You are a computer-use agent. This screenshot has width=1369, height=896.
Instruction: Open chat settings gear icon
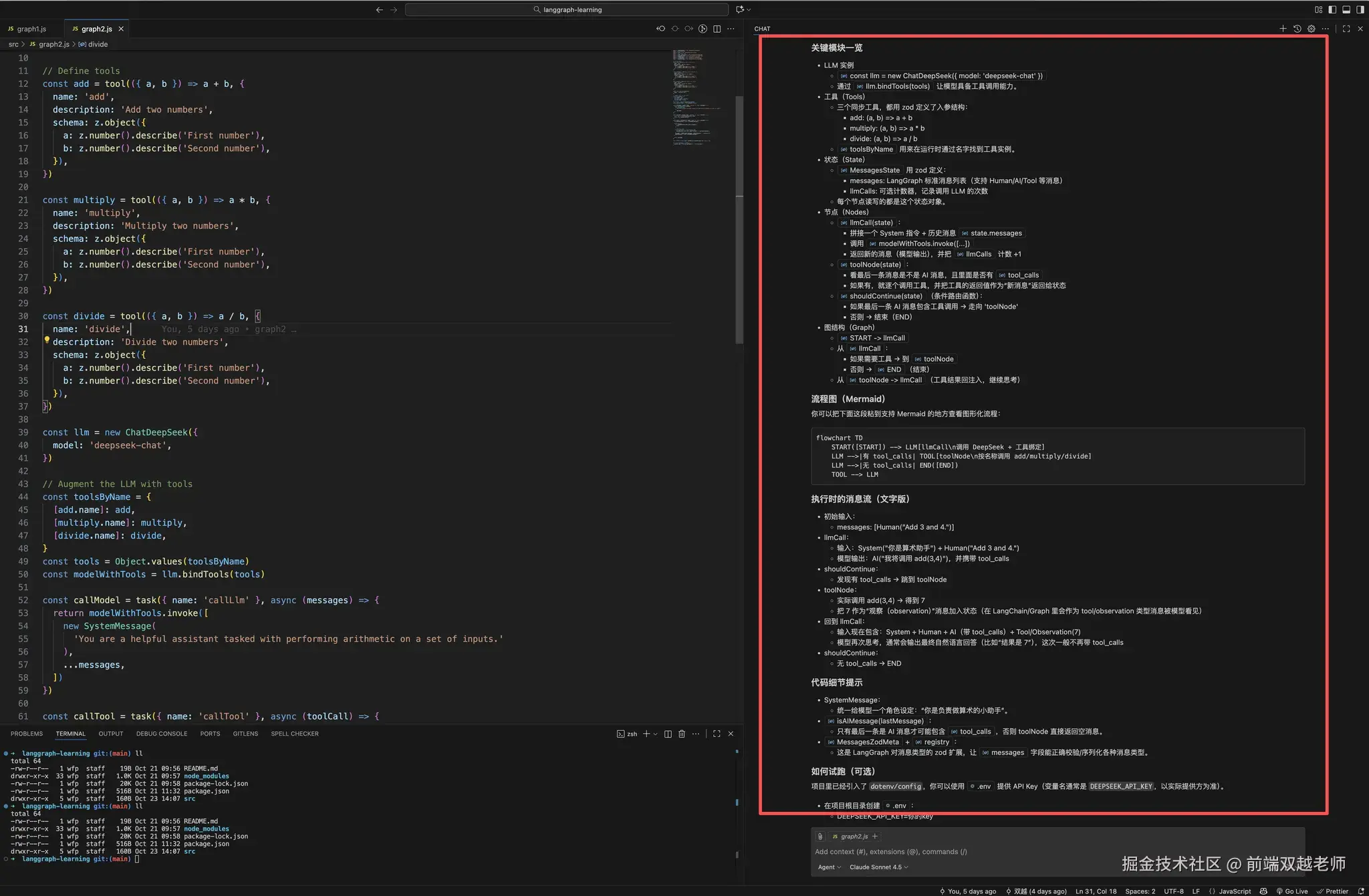coord(1311,29)
